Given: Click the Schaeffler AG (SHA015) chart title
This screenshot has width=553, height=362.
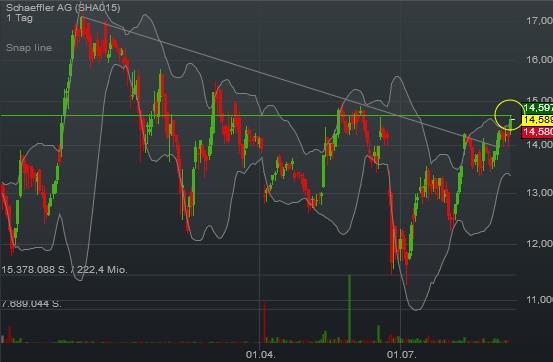Looking at the screenshot, I should (x=63, y=7).
